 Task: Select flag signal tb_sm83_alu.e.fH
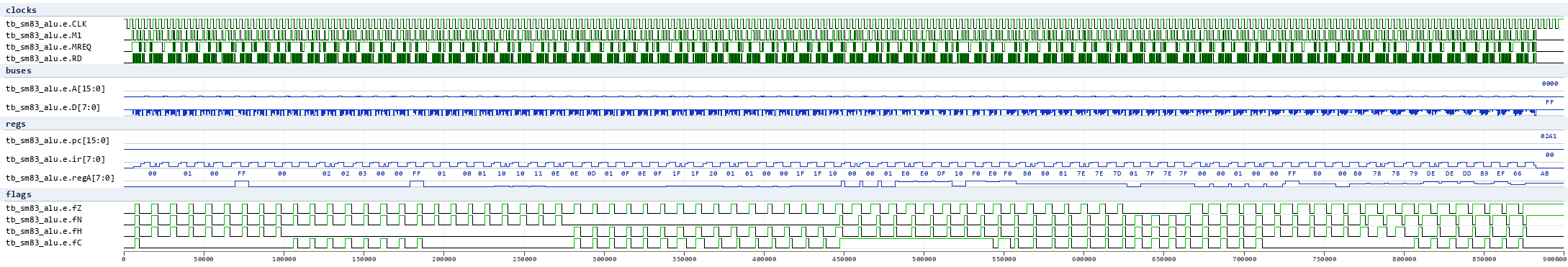click(44, 231)
